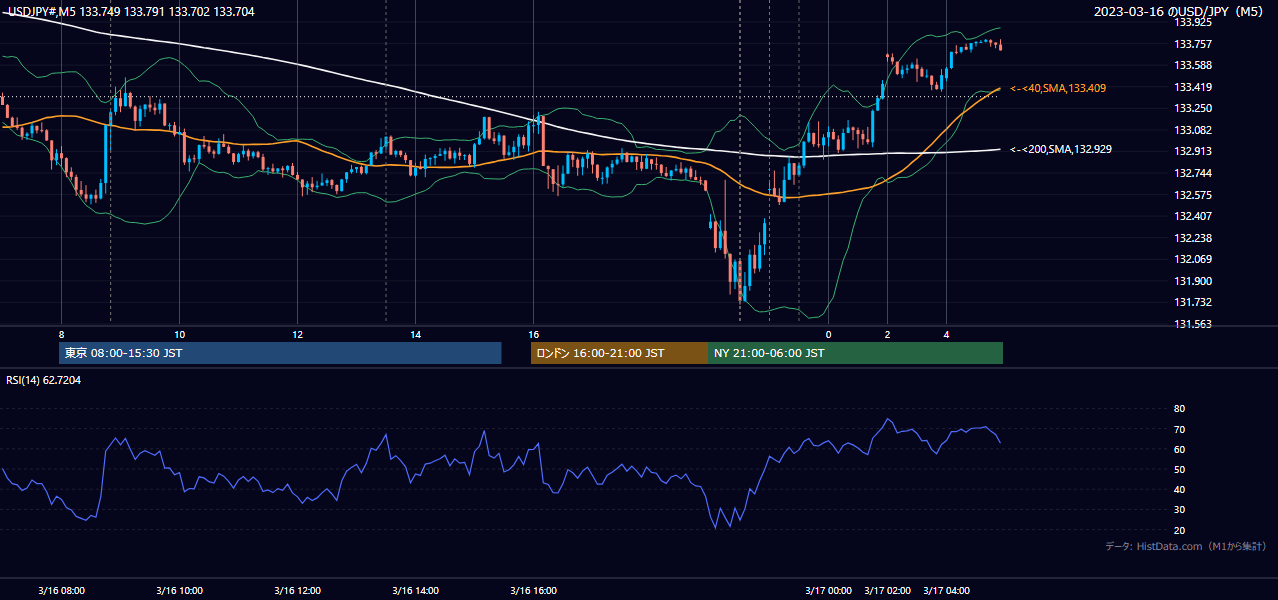Click the 3/17 02:00 time label
Image resolution: width=1278 pixels, height=600 pixels.
click(888, 590)
